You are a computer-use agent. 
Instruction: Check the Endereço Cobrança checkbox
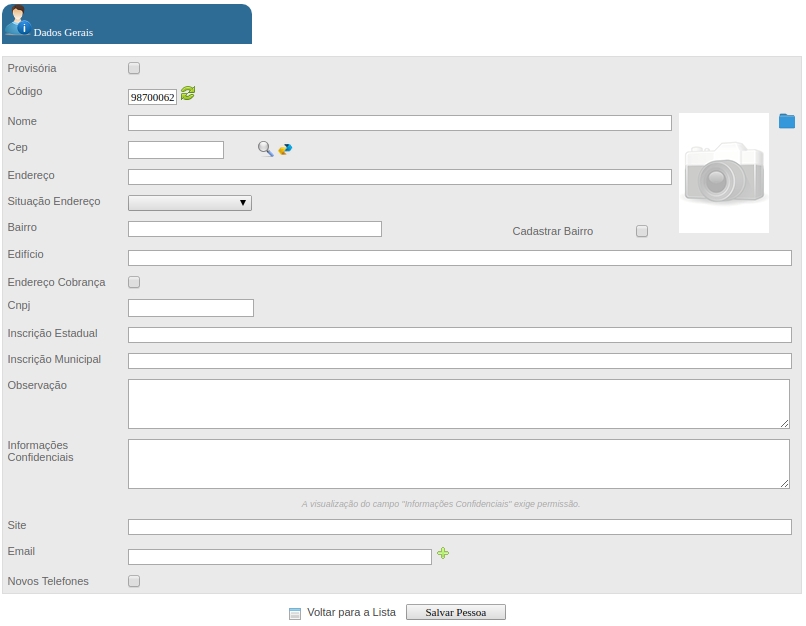click(x=134, y=282)
